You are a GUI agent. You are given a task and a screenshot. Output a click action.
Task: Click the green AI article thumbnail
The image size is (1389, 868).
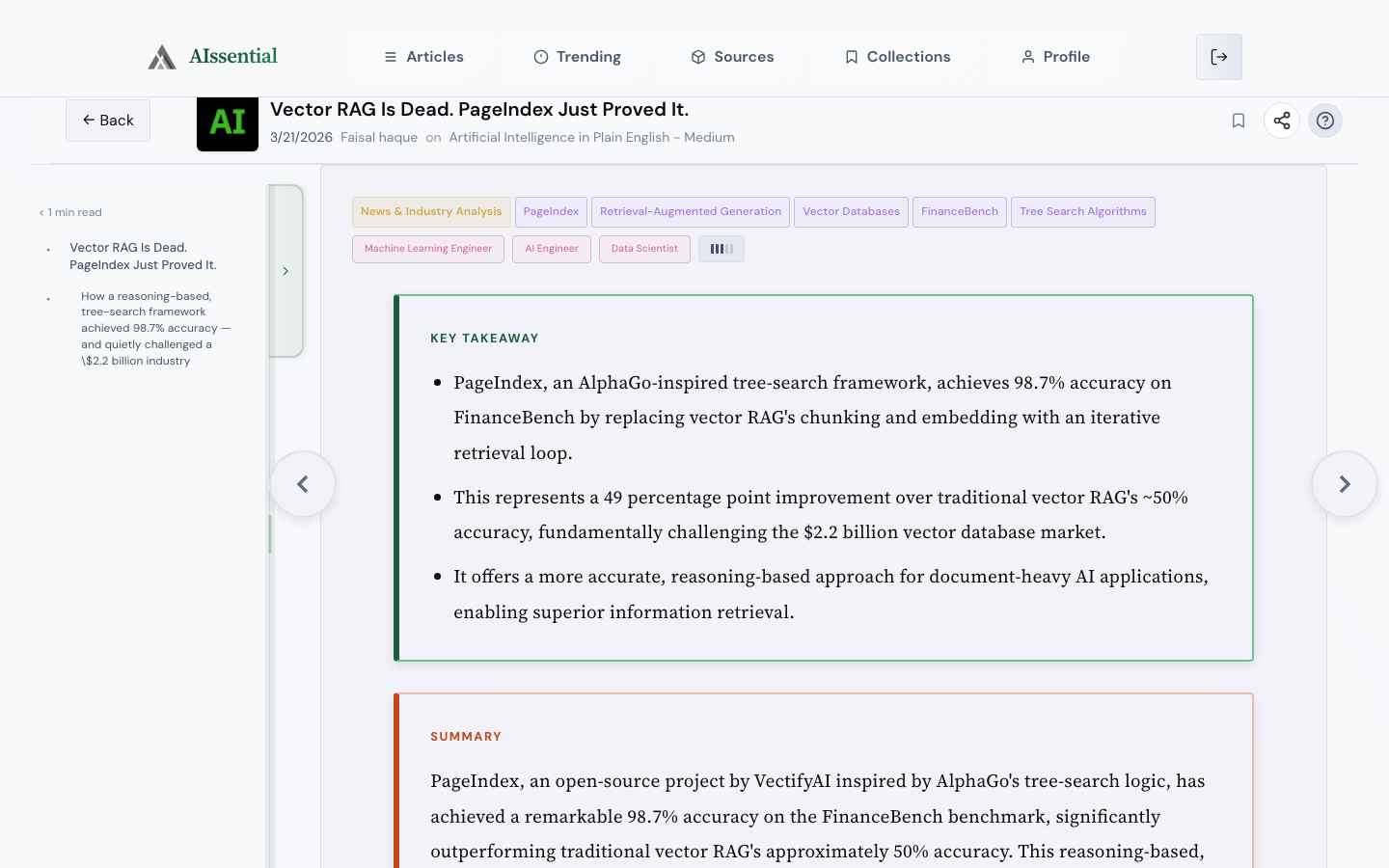228,123
